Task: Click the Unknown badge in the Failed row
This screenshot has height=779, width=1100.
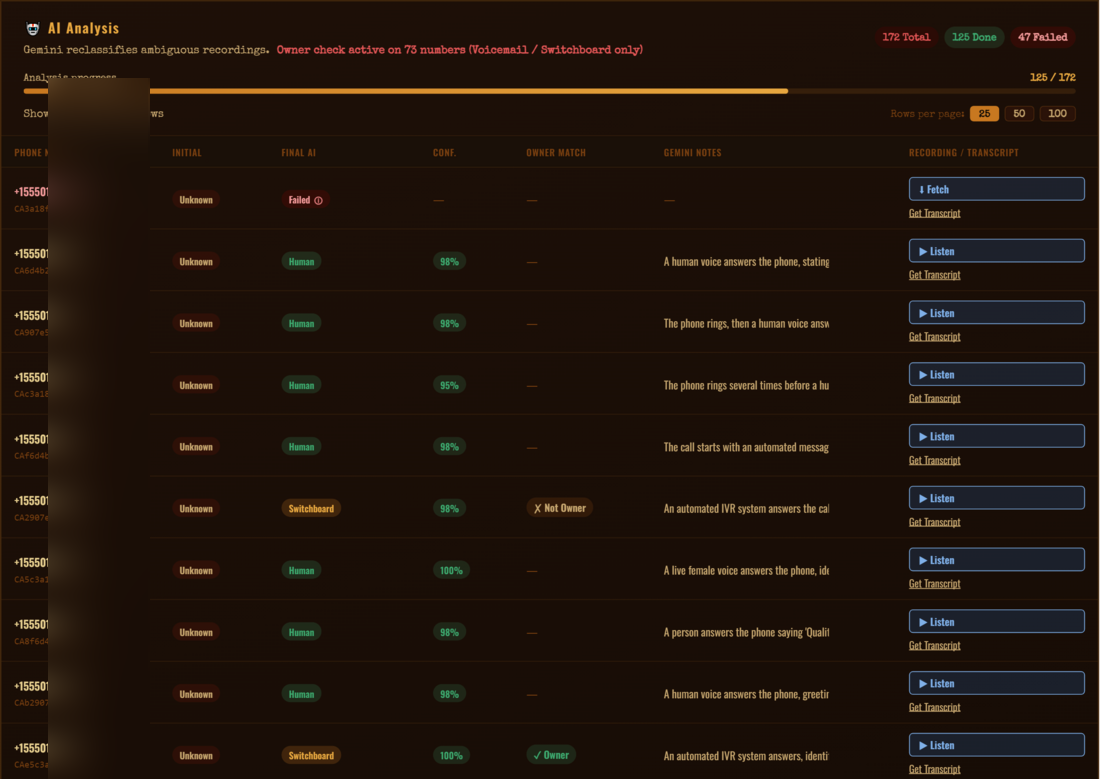Action: [x=196, y=200]
